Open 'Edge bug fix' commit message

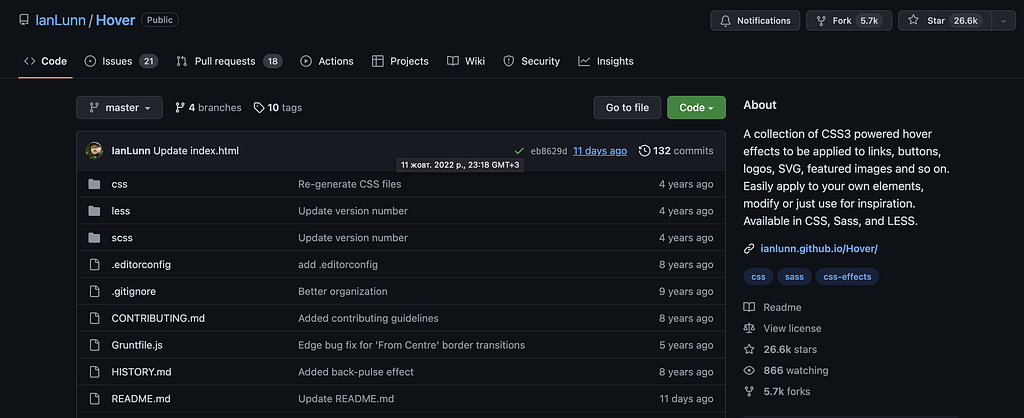pyautogui.click(x=411, y=345)
